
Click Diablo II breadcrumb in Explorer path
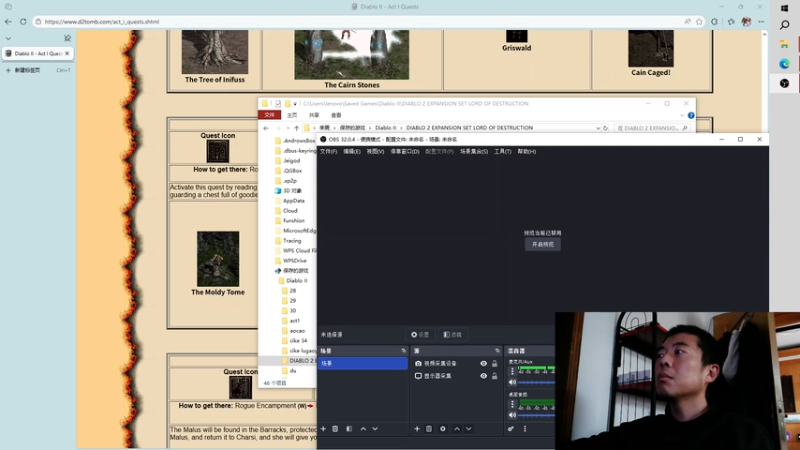point(386,128)
